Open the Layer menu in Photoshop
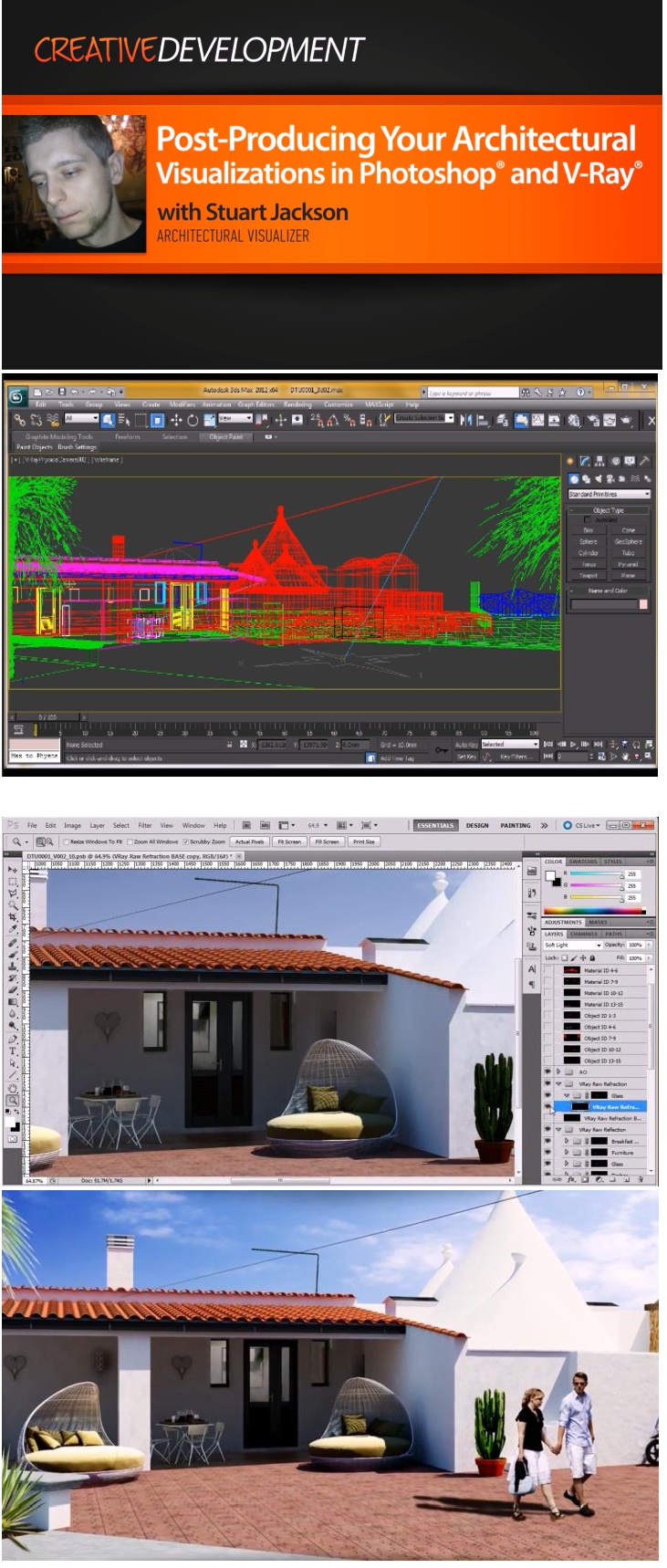Image resolution: width=667 pixels, height=1568 pixels. 97,825
